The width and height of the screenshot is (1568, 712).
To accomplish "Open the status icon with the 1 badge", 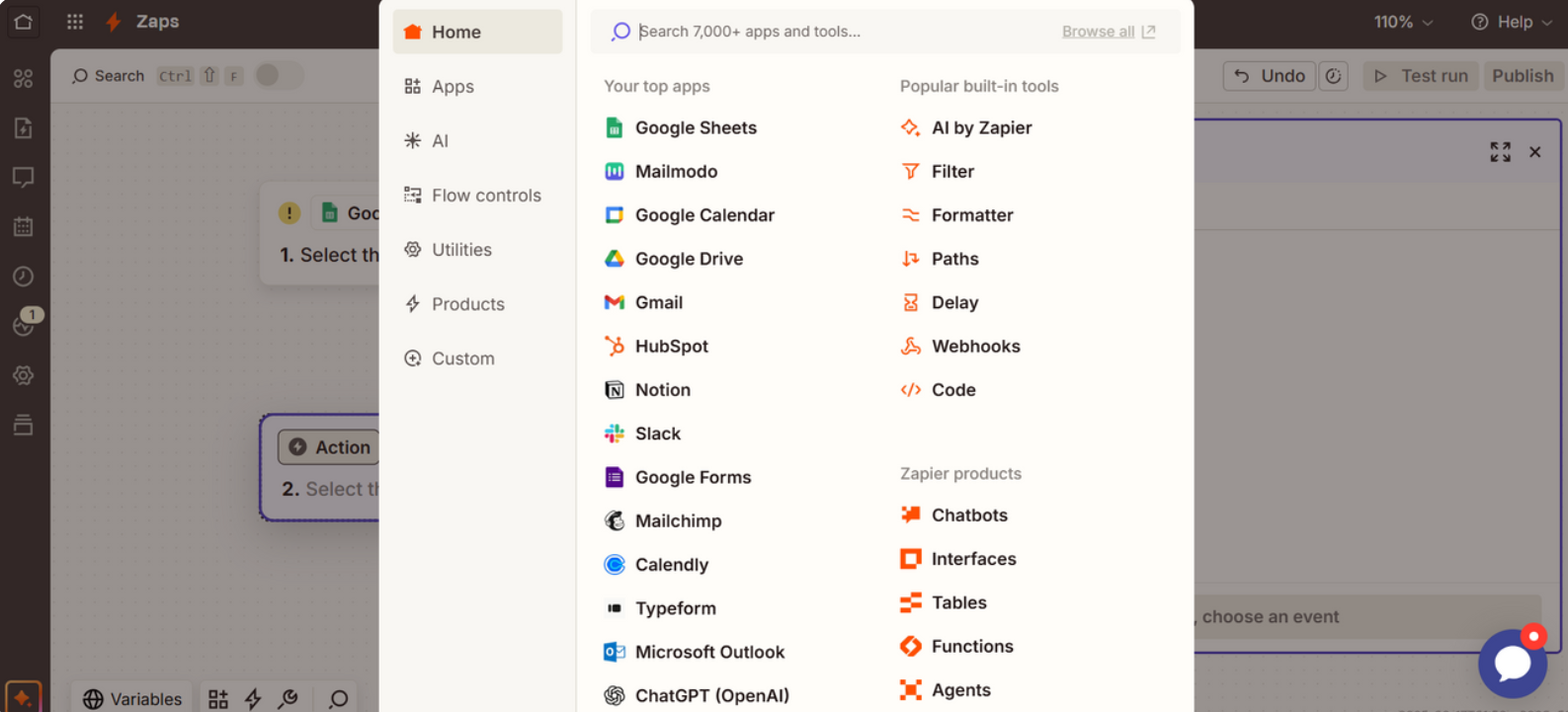I will click(x=25, y=323).
